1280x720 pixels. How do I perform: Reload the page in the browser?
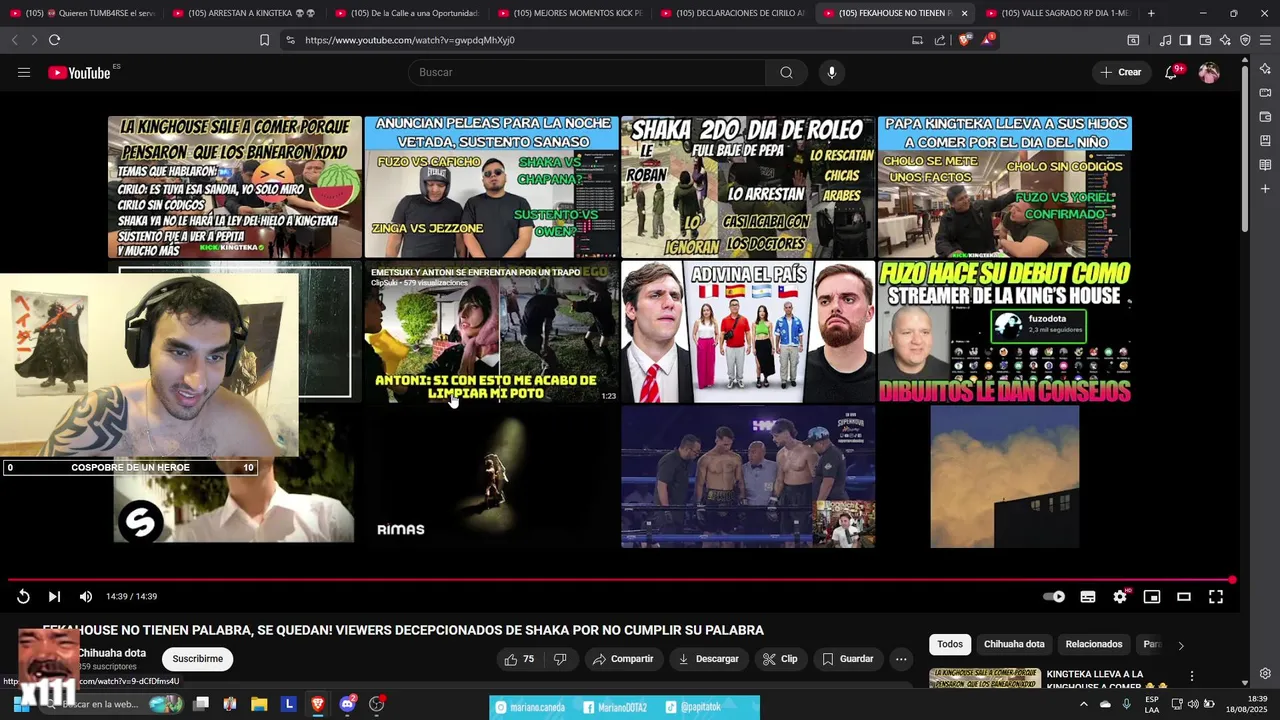coord(54,40)
